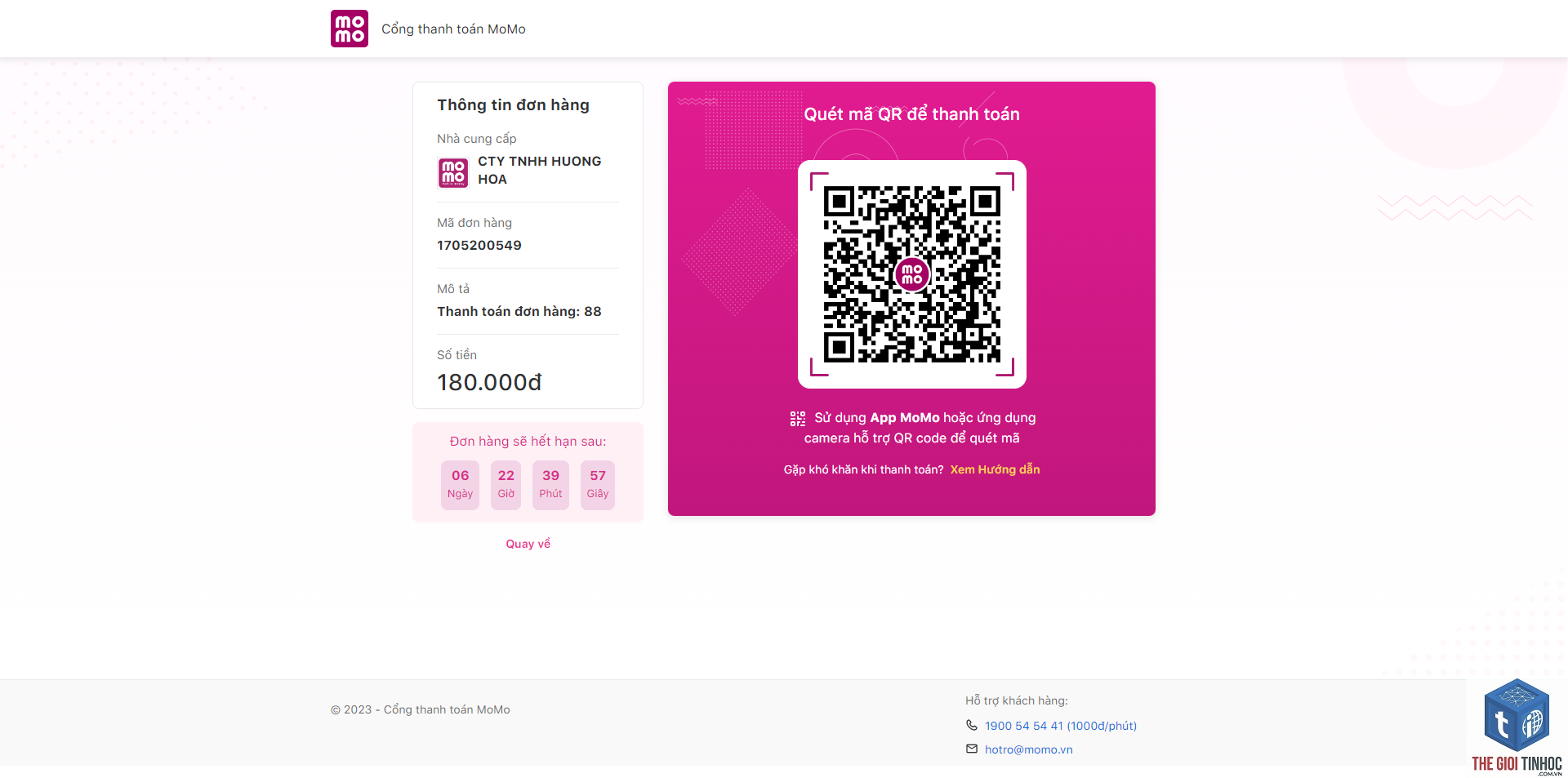Select order code 1705200549
The height and width of the screenshot is (778, 1568).
[x=479, y=246]
